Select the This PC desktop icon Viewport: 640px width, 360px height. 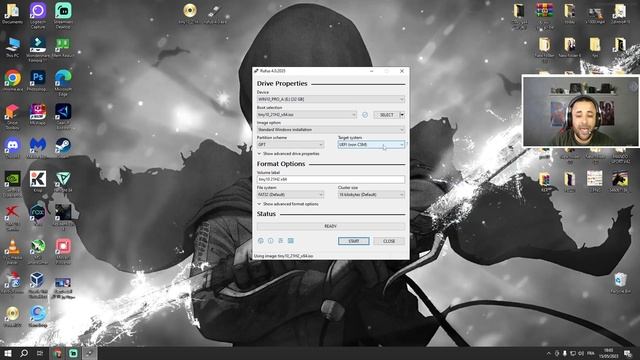pos(13,48)
